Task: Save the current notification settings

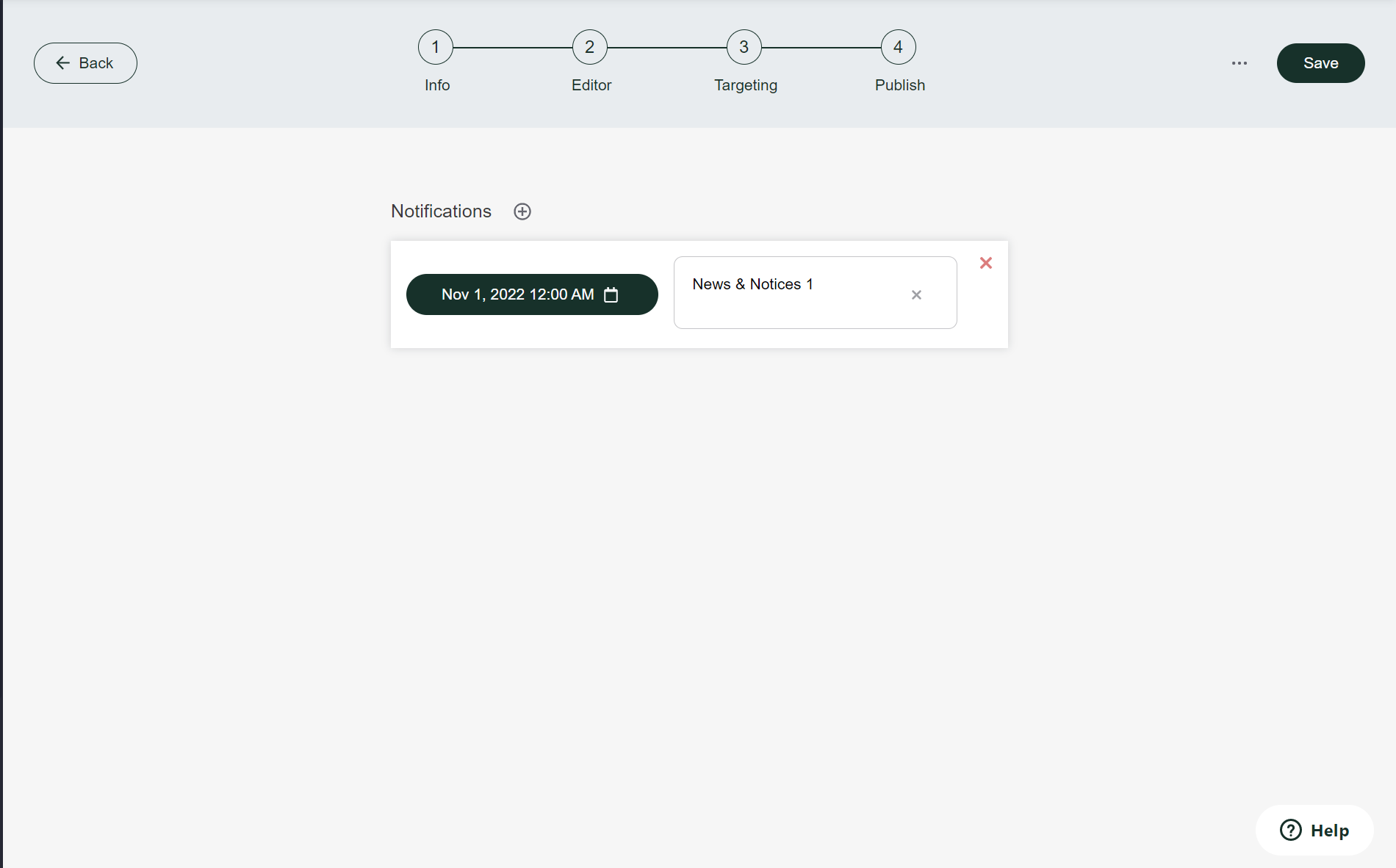Action: [1320, 63]
